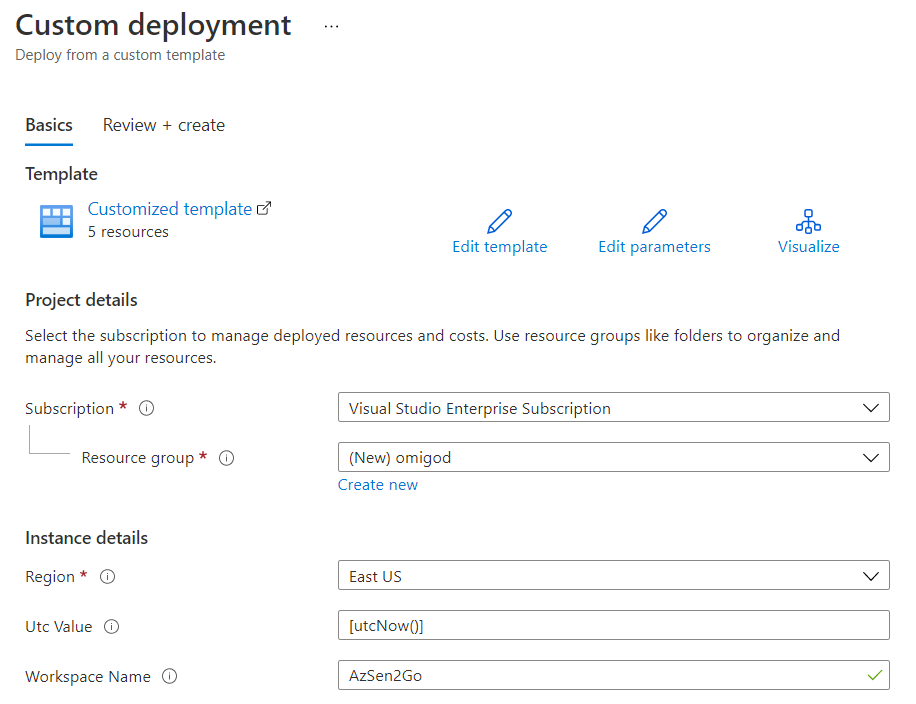Expand the Region dropdown chevron

click(871, 576)
